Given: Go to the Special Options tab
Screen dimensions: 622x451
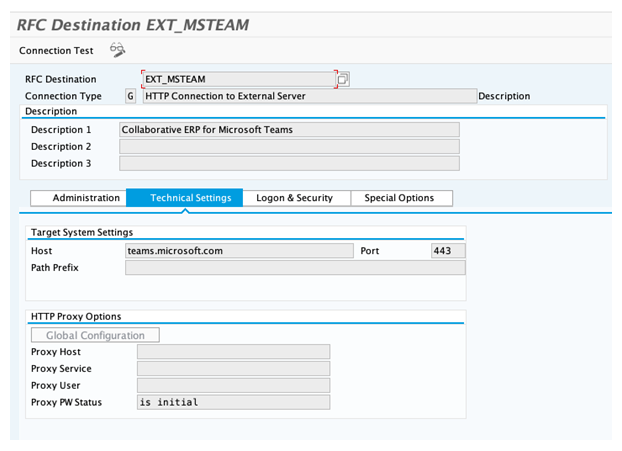Looking at the screenshot, I should [x=399, y=198].
